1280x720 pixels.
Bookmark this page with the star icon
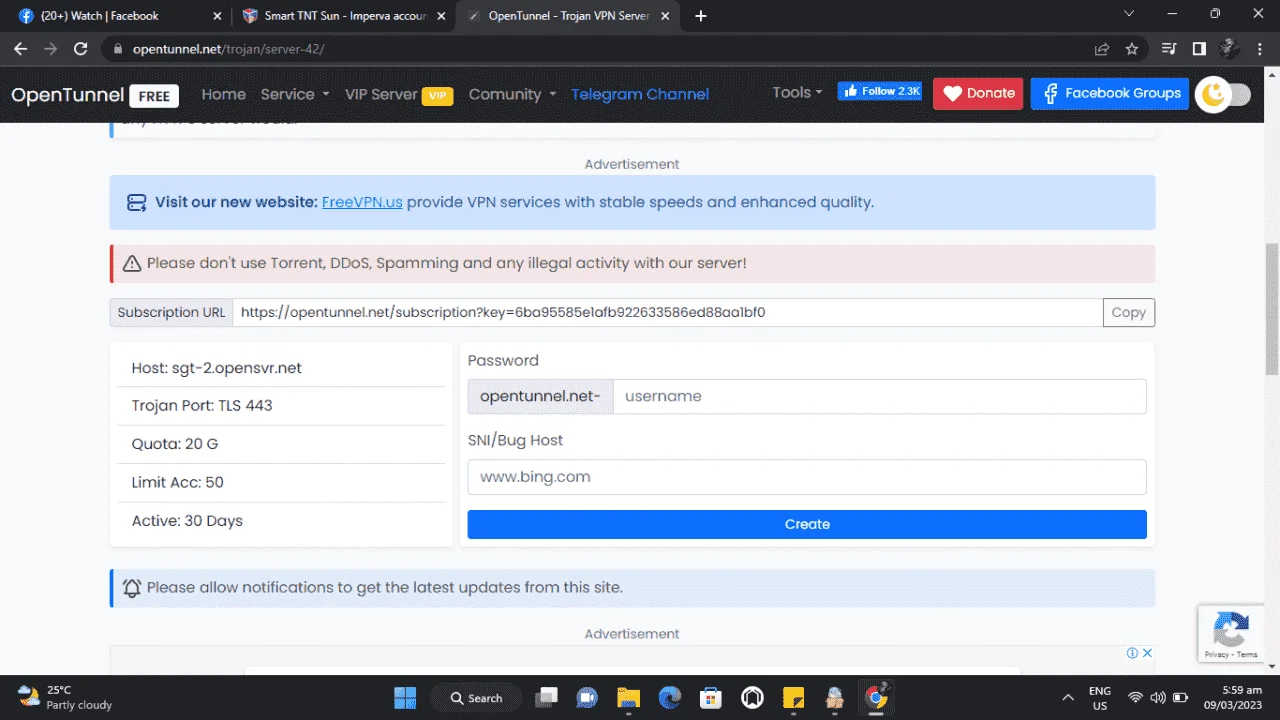point(1132,48)
